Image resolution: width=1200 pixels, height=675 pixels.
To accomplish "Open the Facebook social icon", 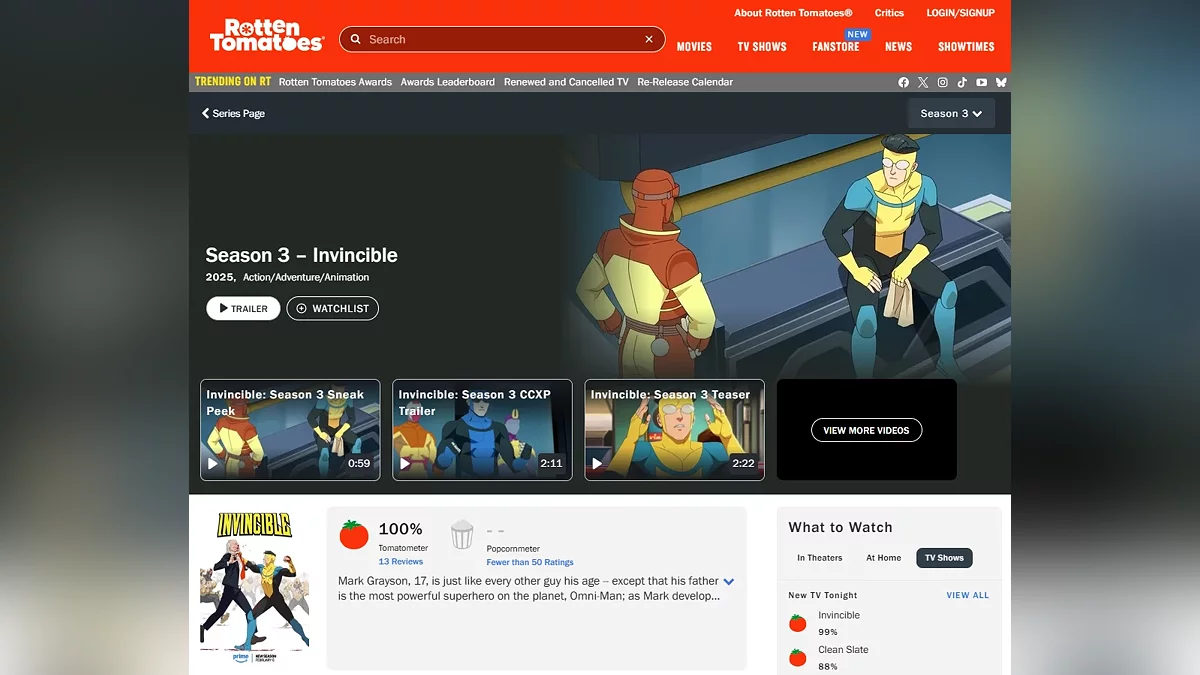I will [x=904, y=82].
